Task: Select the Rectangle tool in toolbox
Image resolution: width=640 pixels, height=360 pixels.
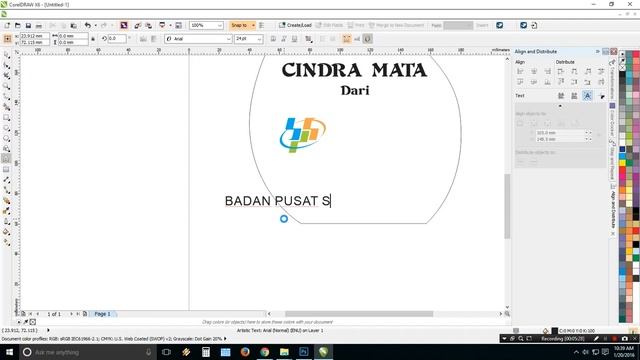Action: (x=7, y=118)
